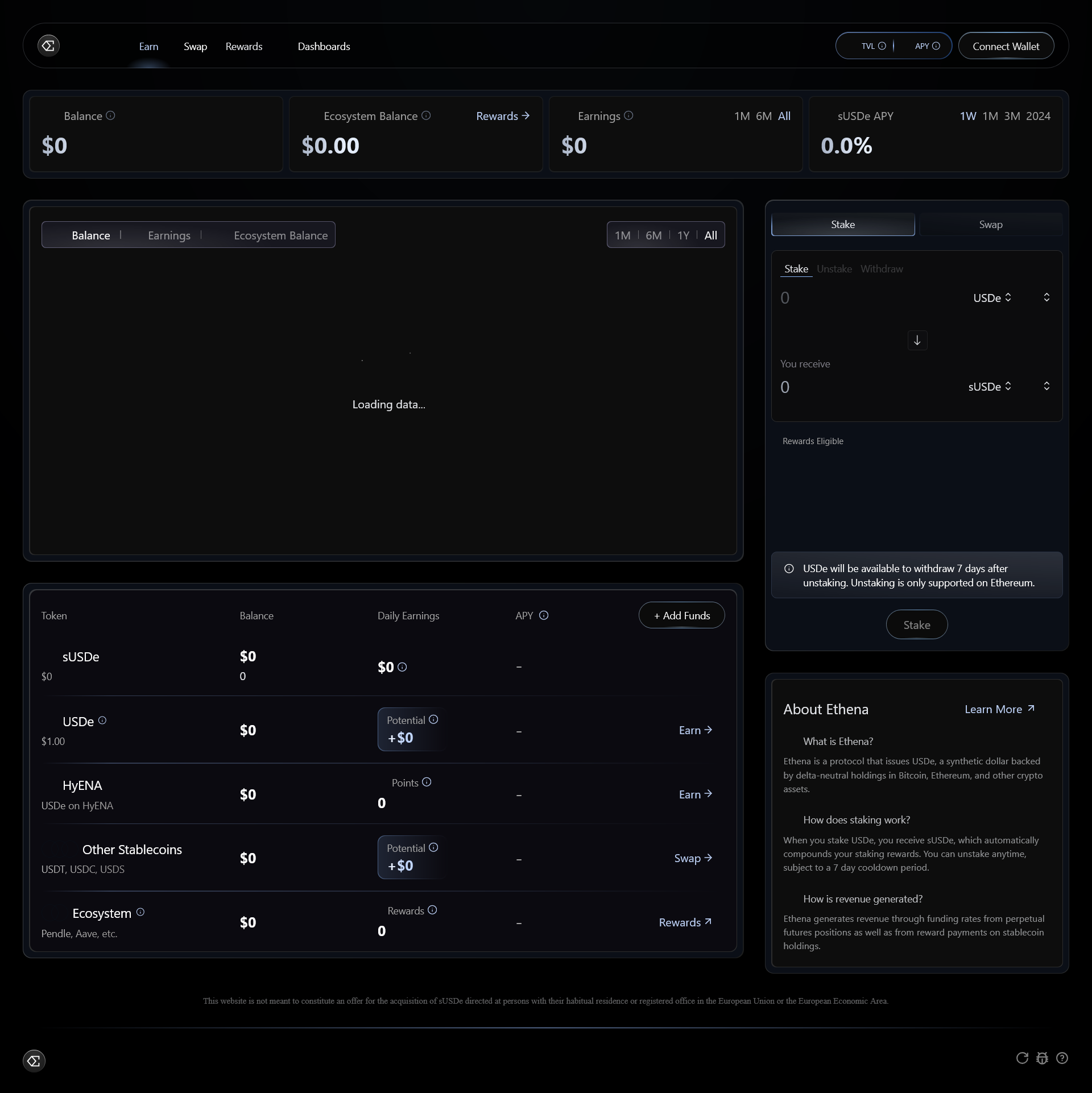Image resolution: width=1092 pixels, height=1093 pixels.
Task: Click the swap direction down arrow
Action: 917,340
